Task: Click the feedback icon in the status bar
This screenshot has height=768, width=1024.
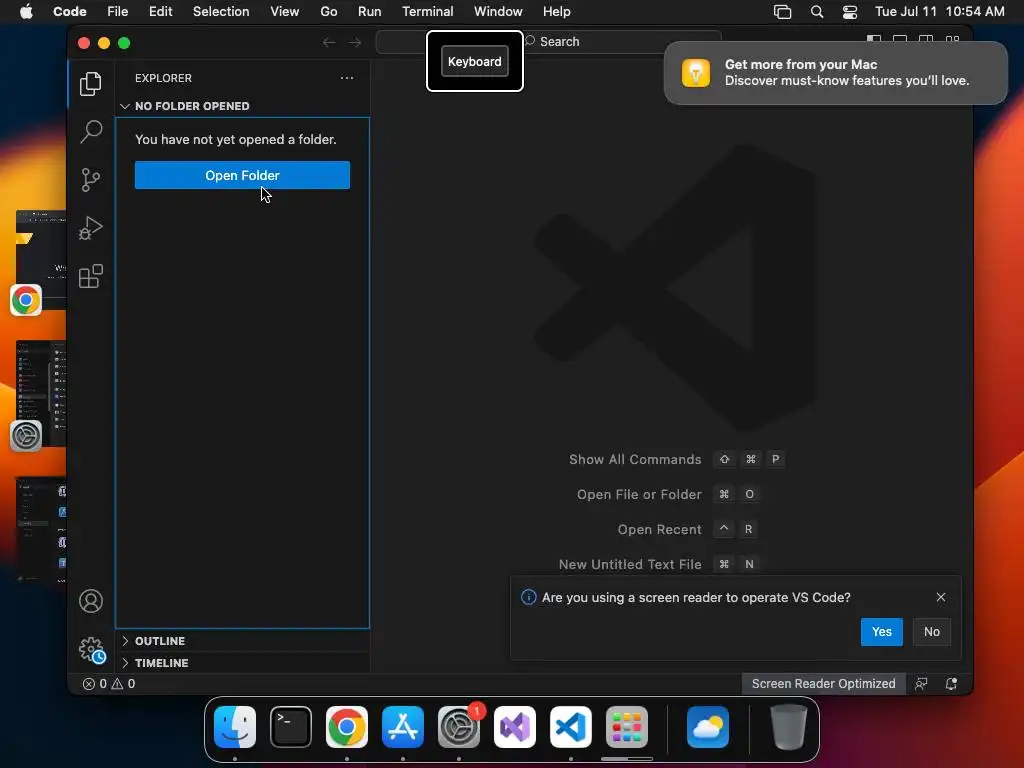Action: tap(921, 684)
